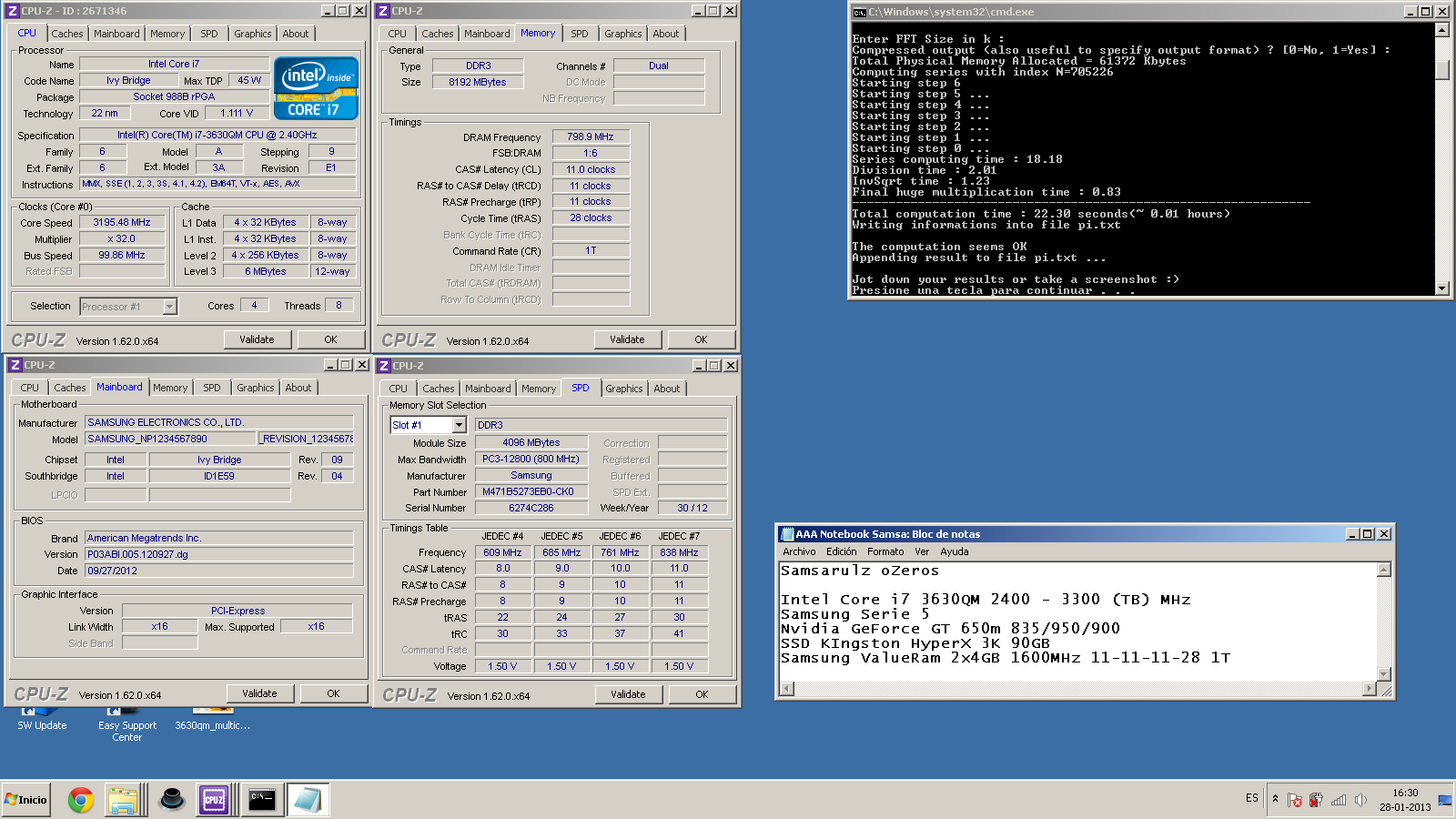The height and width of the screenshot is (819, 1456).
Task: Click cmd window scrollbar up arrow
Action: click(x=1441, y=30)
